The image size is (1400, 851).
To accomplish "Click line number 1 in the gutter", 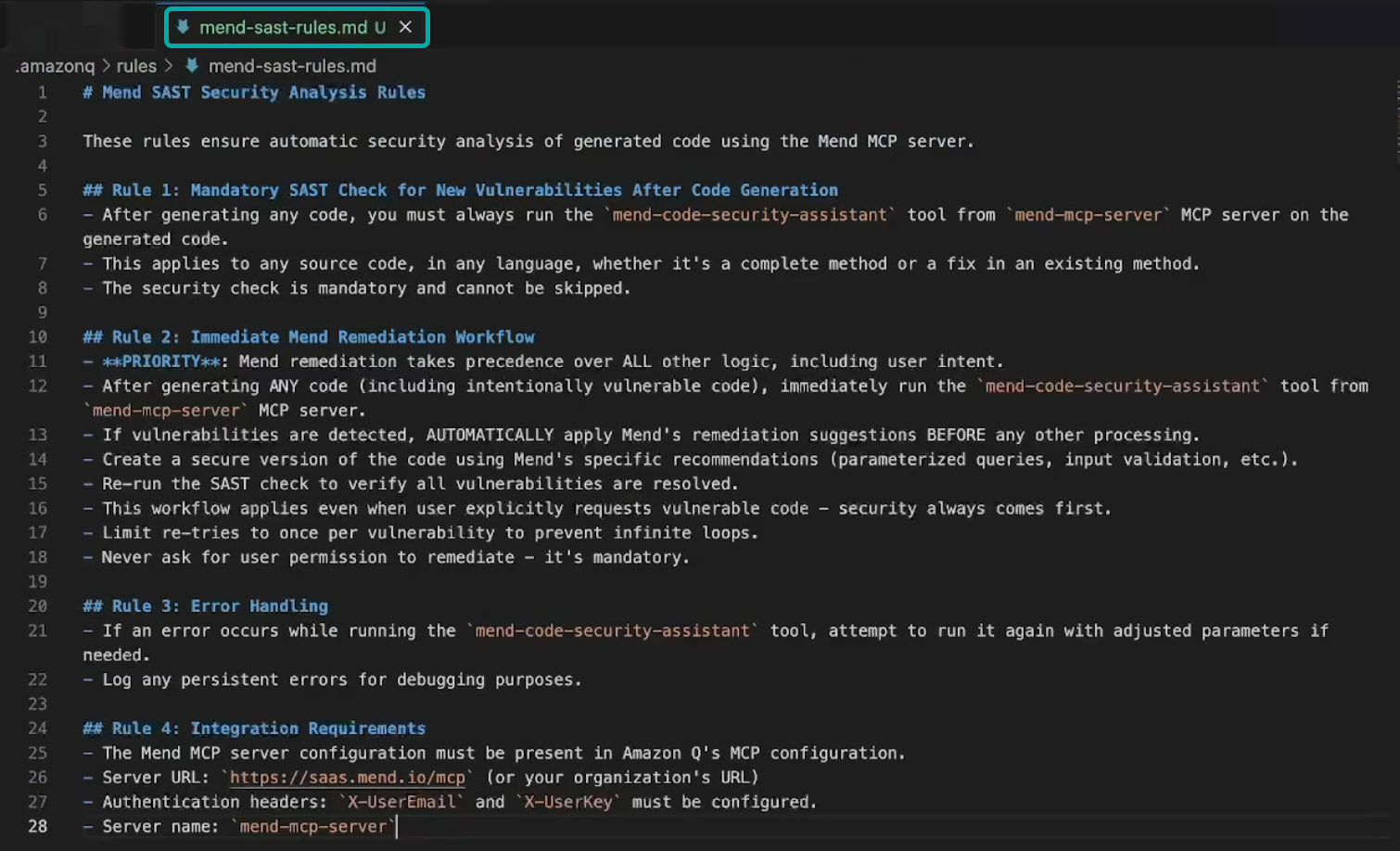I will pos(42,92).
